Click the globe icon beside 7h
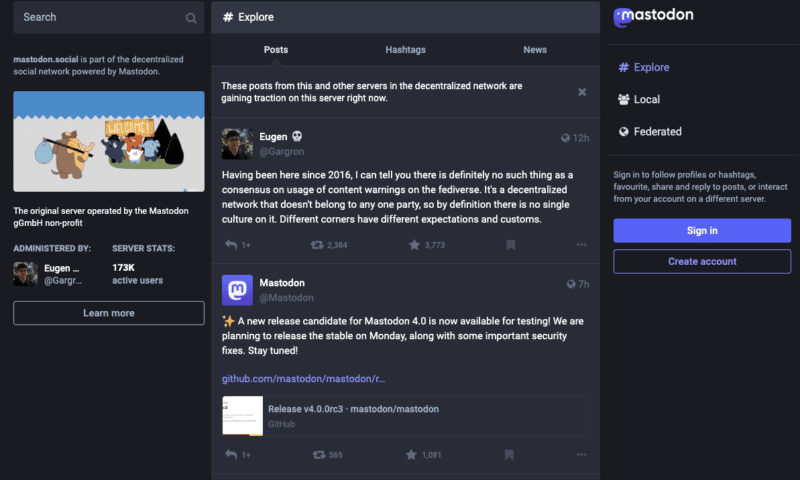Image resolution: width=800 pixels, height=480 pixels. tap(570, 284)
